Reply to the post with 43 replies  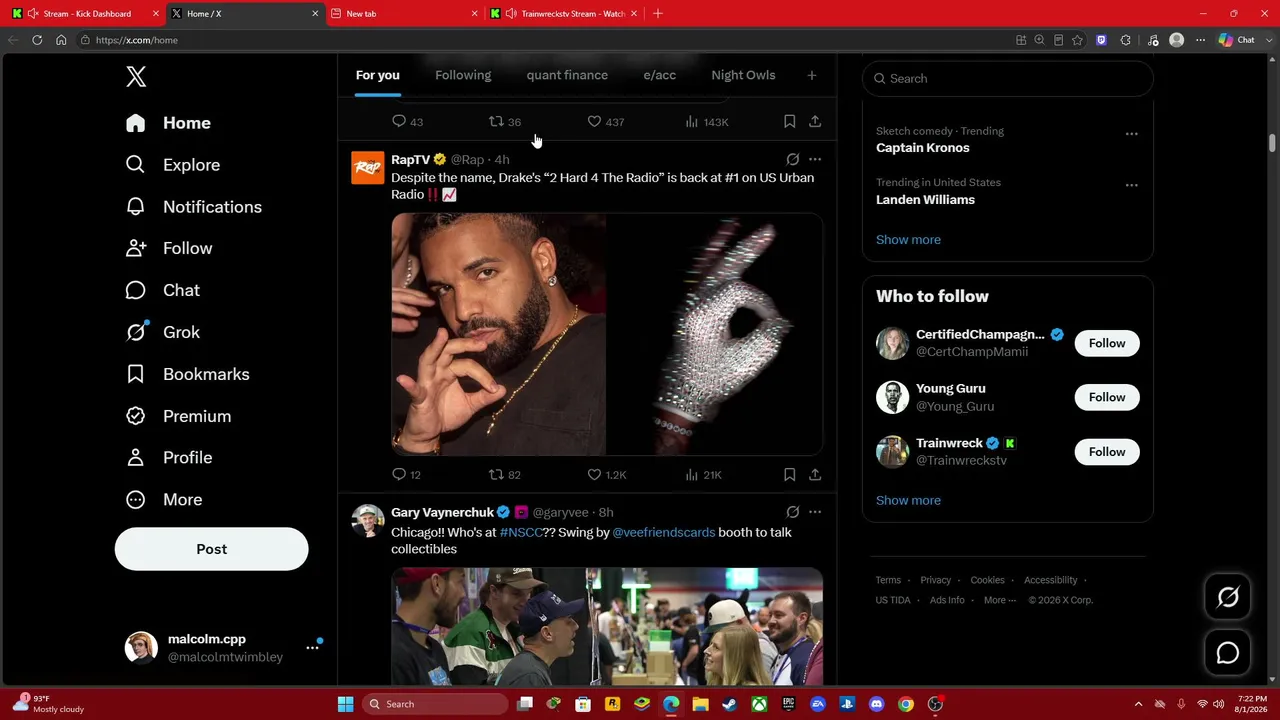pos(407,122)
